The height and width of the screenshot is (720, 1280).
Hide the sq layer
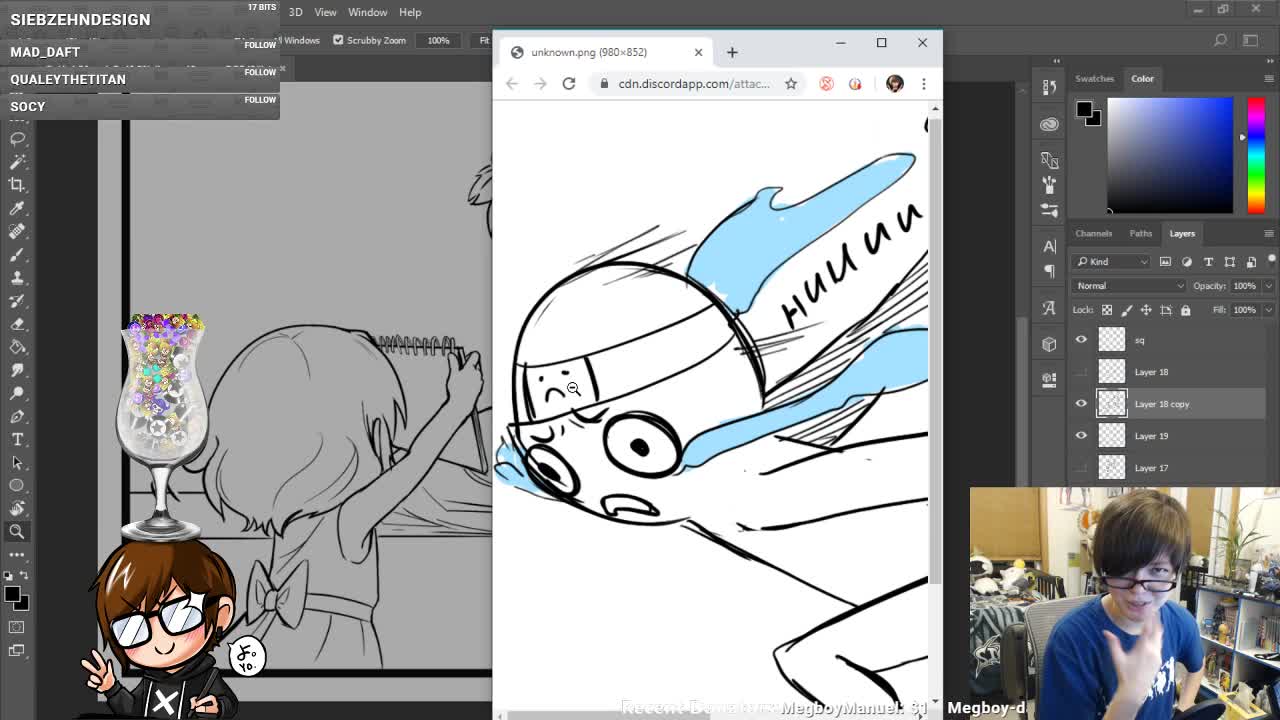tap(1081, 340)
